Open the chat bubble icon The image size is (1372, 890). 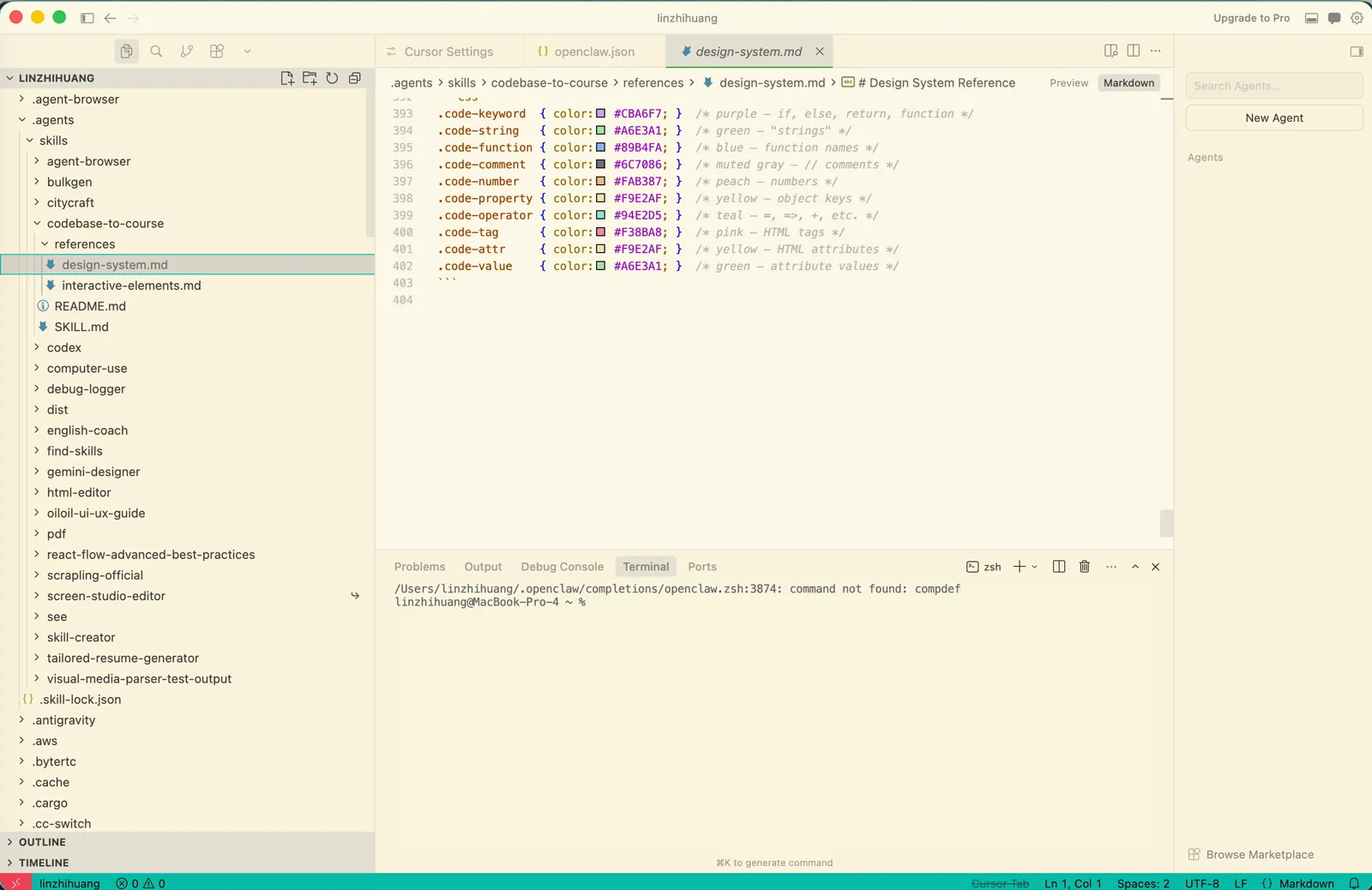pyautogui.click(x=1334, y=18)
